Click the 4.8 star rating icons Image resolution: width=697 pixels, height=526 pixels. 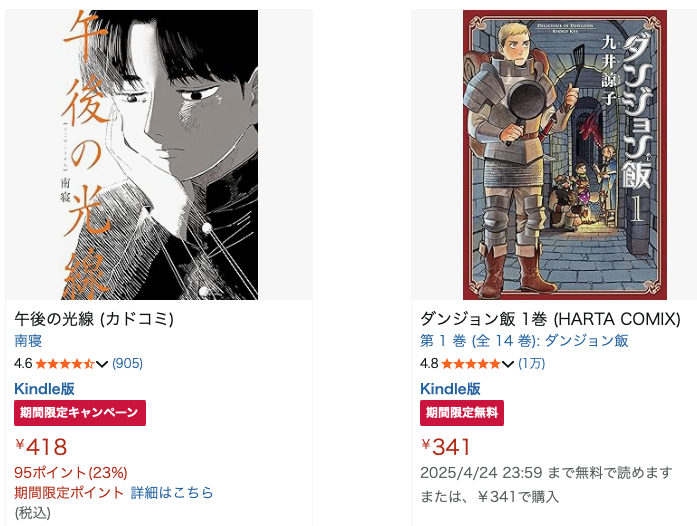point(471,364)
